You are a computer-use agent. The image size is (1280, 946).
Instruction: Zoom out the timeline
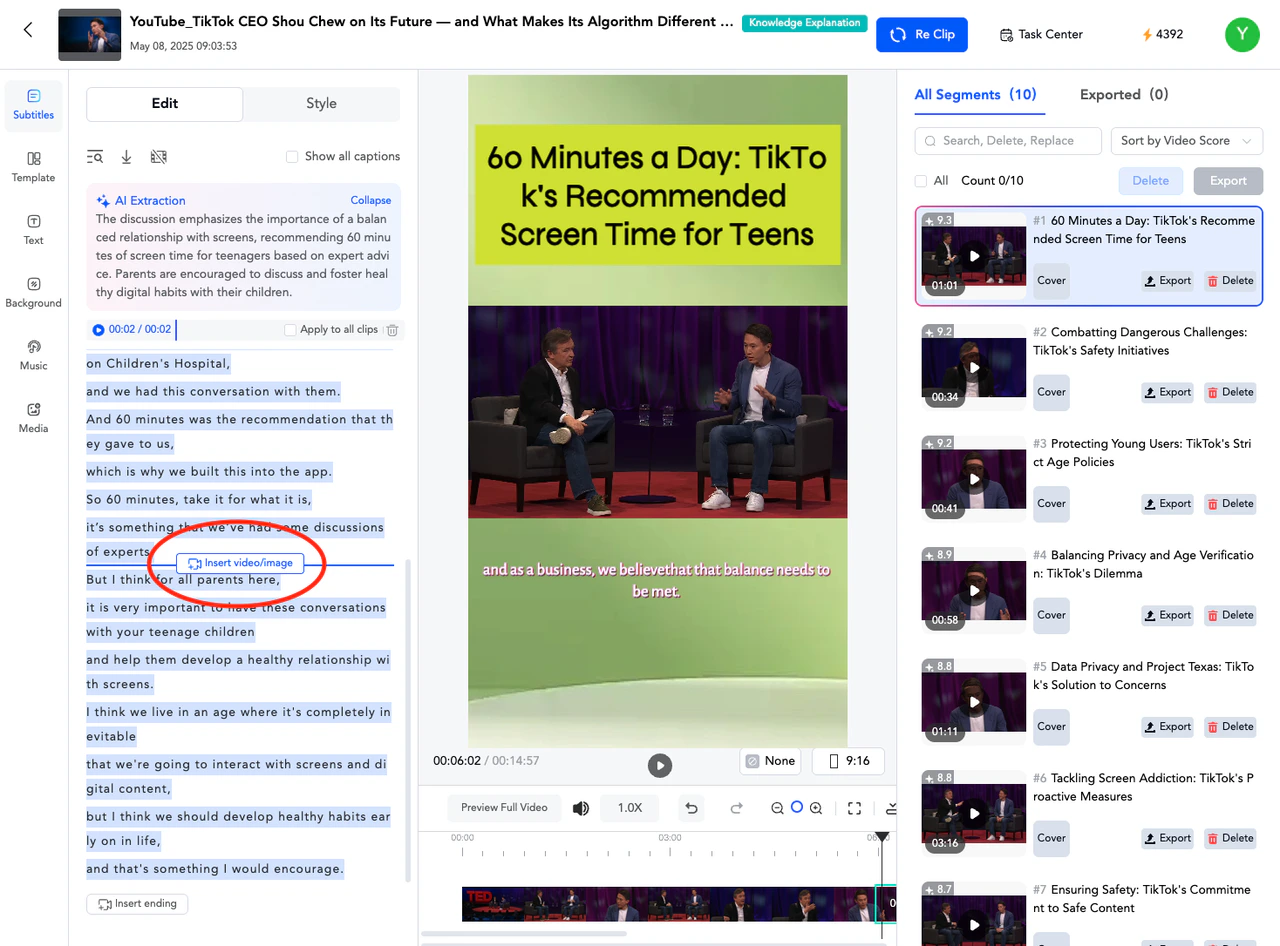(777, 808)
